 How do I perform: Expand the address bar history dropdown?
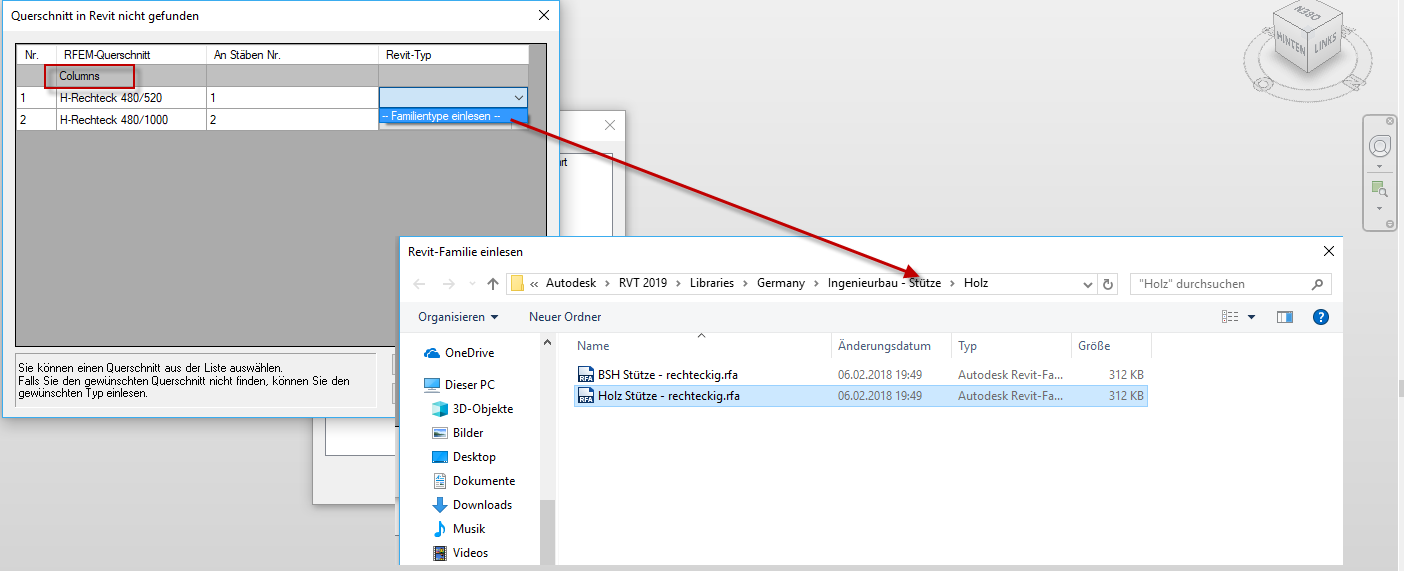(x=1088, y=284)
